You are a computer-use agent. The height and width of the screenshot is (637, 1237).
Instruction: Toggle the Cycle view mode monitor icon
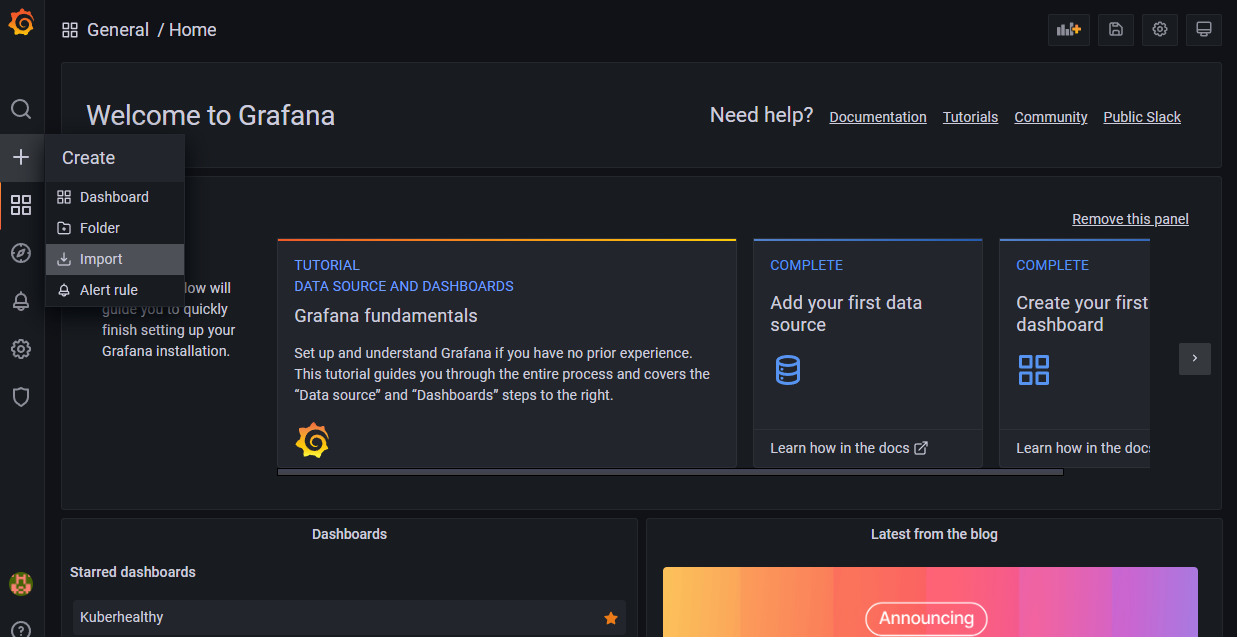(1204, 30)
